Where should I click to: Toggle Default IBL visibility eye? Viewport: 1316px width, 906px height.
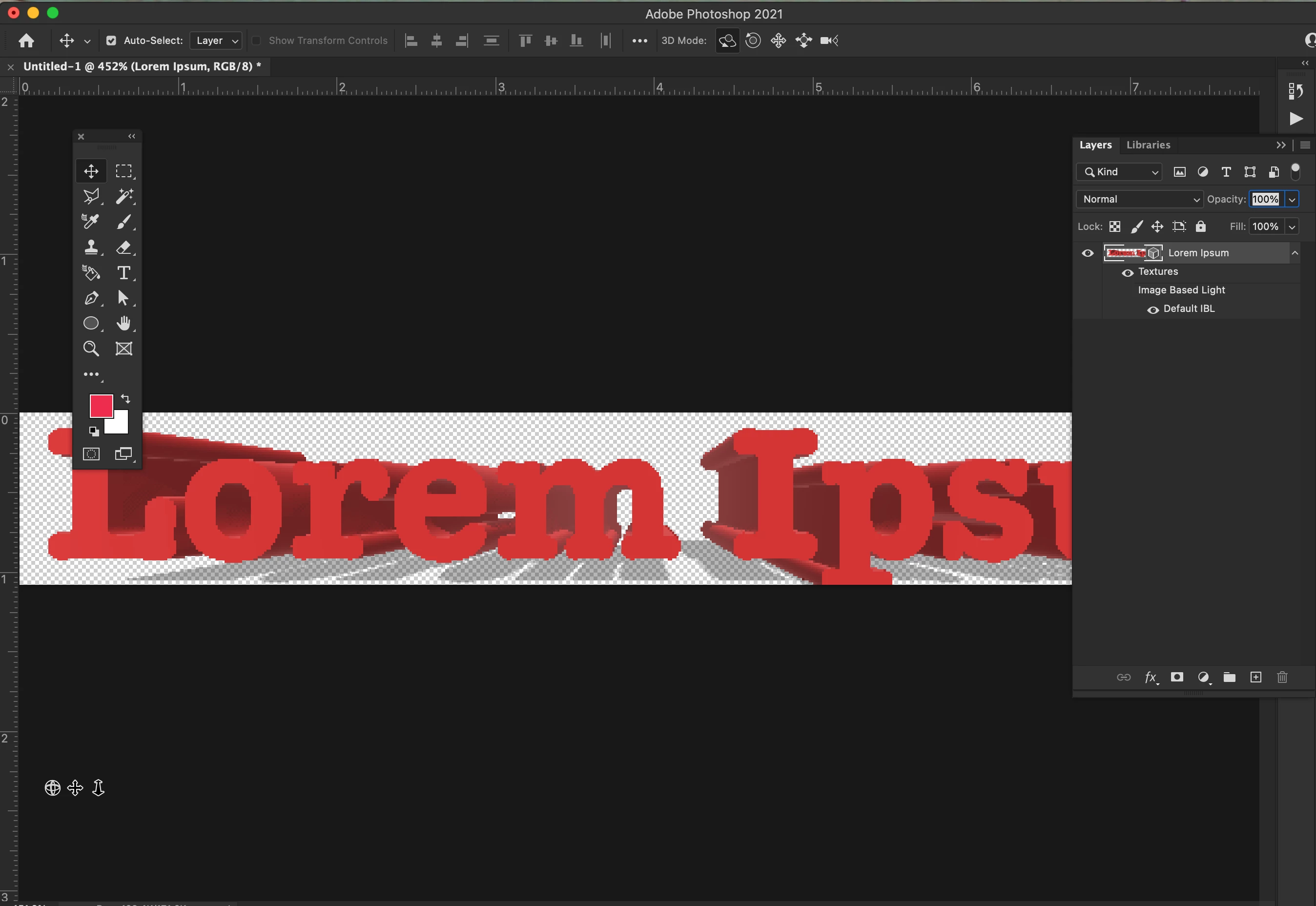1152,309
